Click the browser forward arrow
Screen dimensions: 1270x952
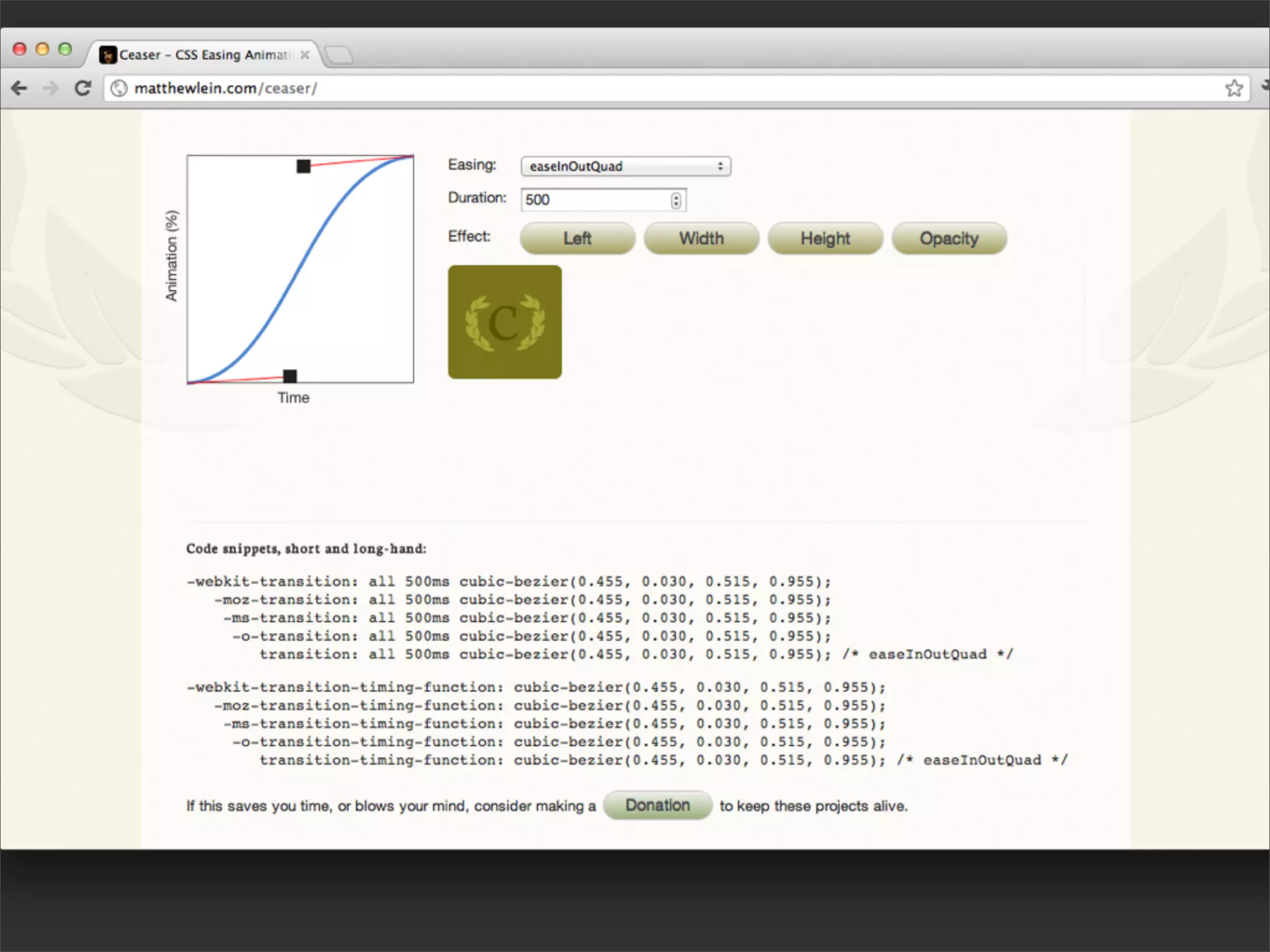(x=51, y=89)
